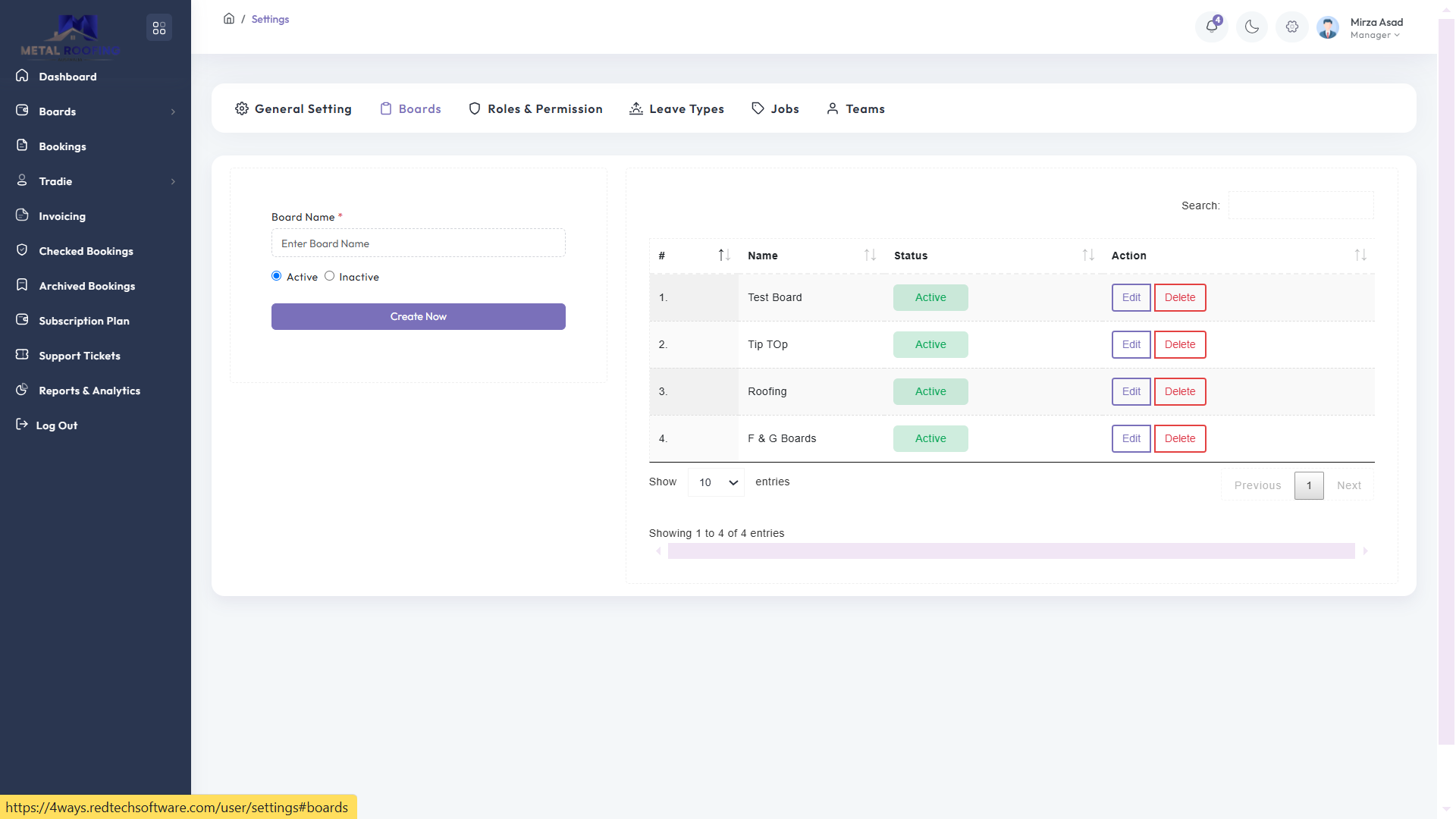Select the Active radio button
The height and width of the screenshot is (819, 1456).
[277, 276]
